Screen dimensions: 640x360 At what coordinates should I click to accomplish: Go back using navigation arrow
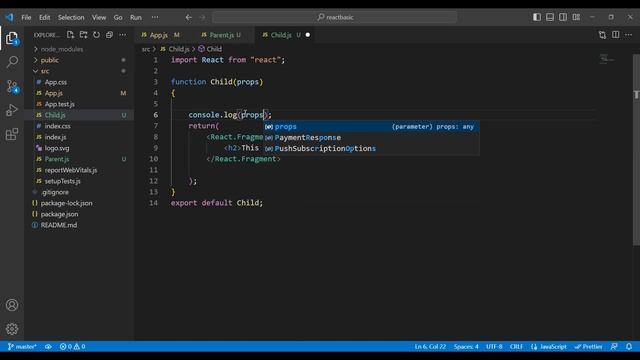pyautogui.click(x=189, y=17)
